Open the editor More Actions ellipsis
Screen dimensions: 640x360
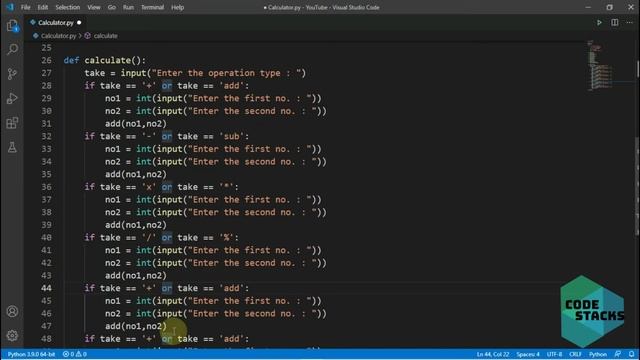[x=629, y=22]
